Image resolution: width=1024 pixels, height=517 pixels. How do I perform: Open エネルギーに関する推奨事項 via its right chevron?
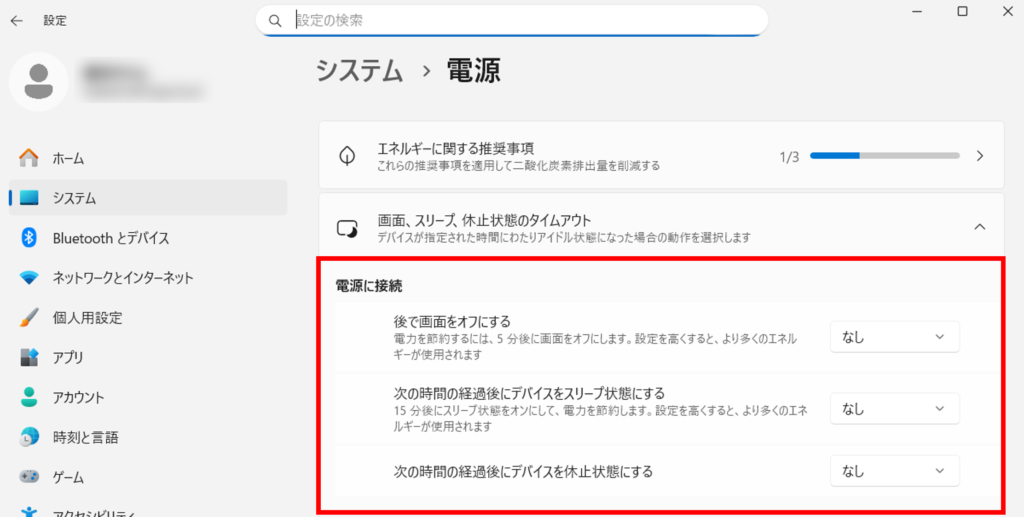[979, 156]
